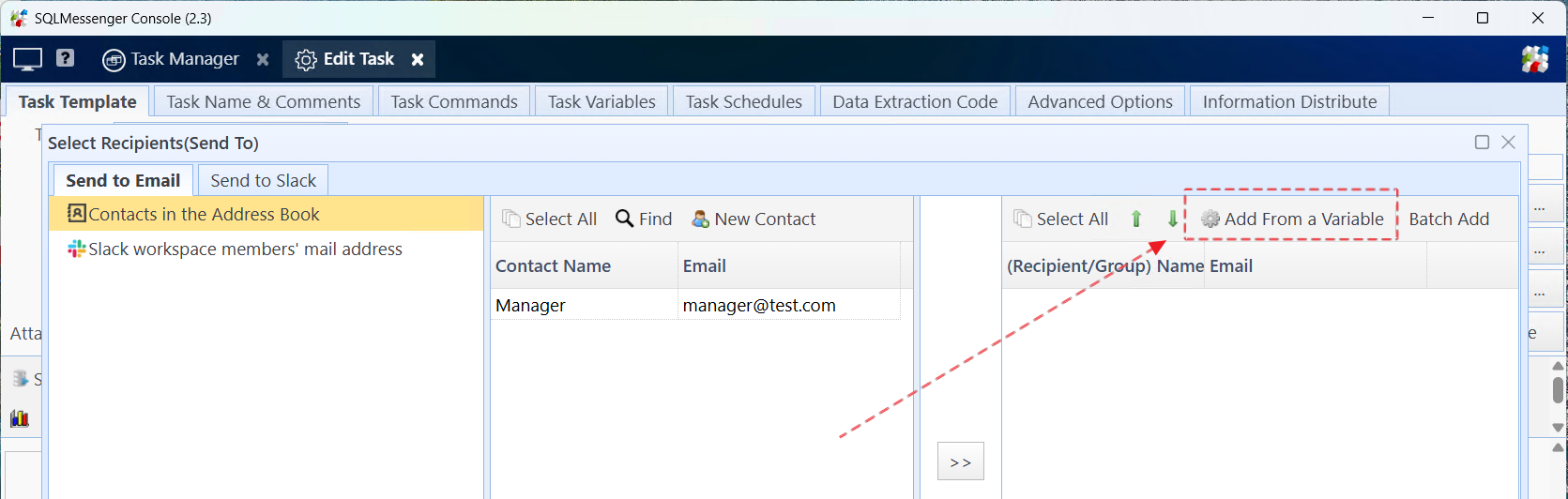Close the Edit Task tab
This screenshot has height=499, width=1568.
click(x=418, y=59)
